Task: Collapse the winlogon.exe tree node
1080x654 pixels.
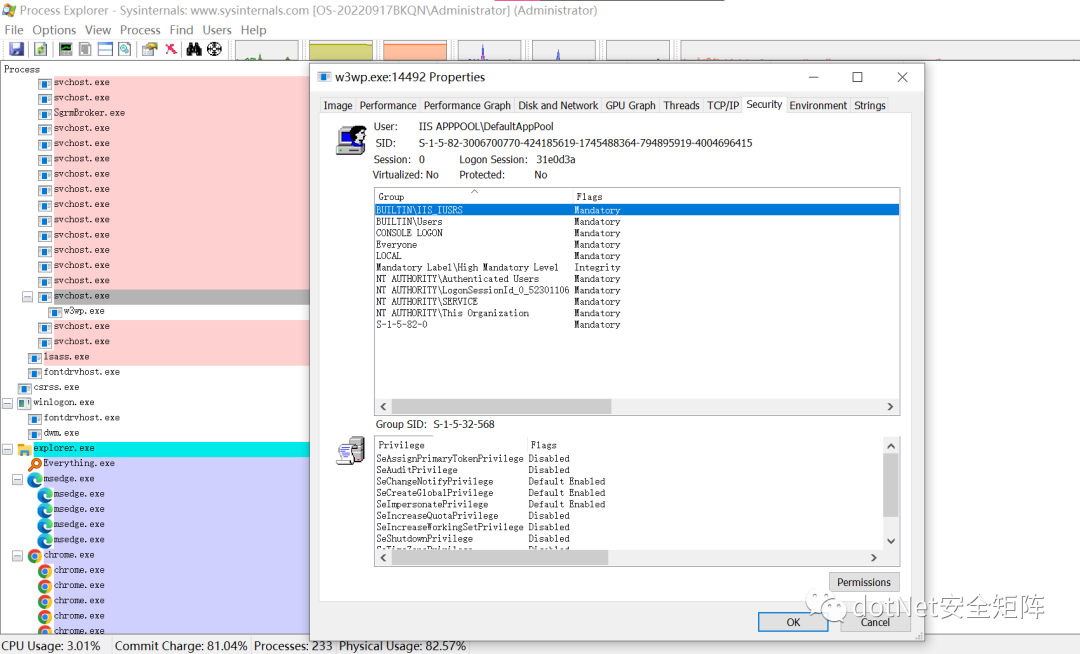Action: pos(8,403)
